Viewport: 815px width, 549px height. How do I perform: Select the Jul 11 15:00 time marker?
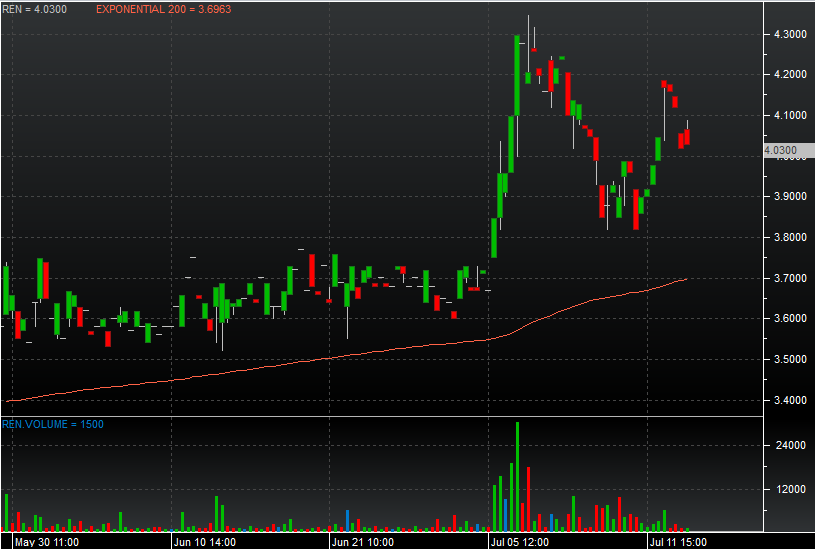(678, 541)
